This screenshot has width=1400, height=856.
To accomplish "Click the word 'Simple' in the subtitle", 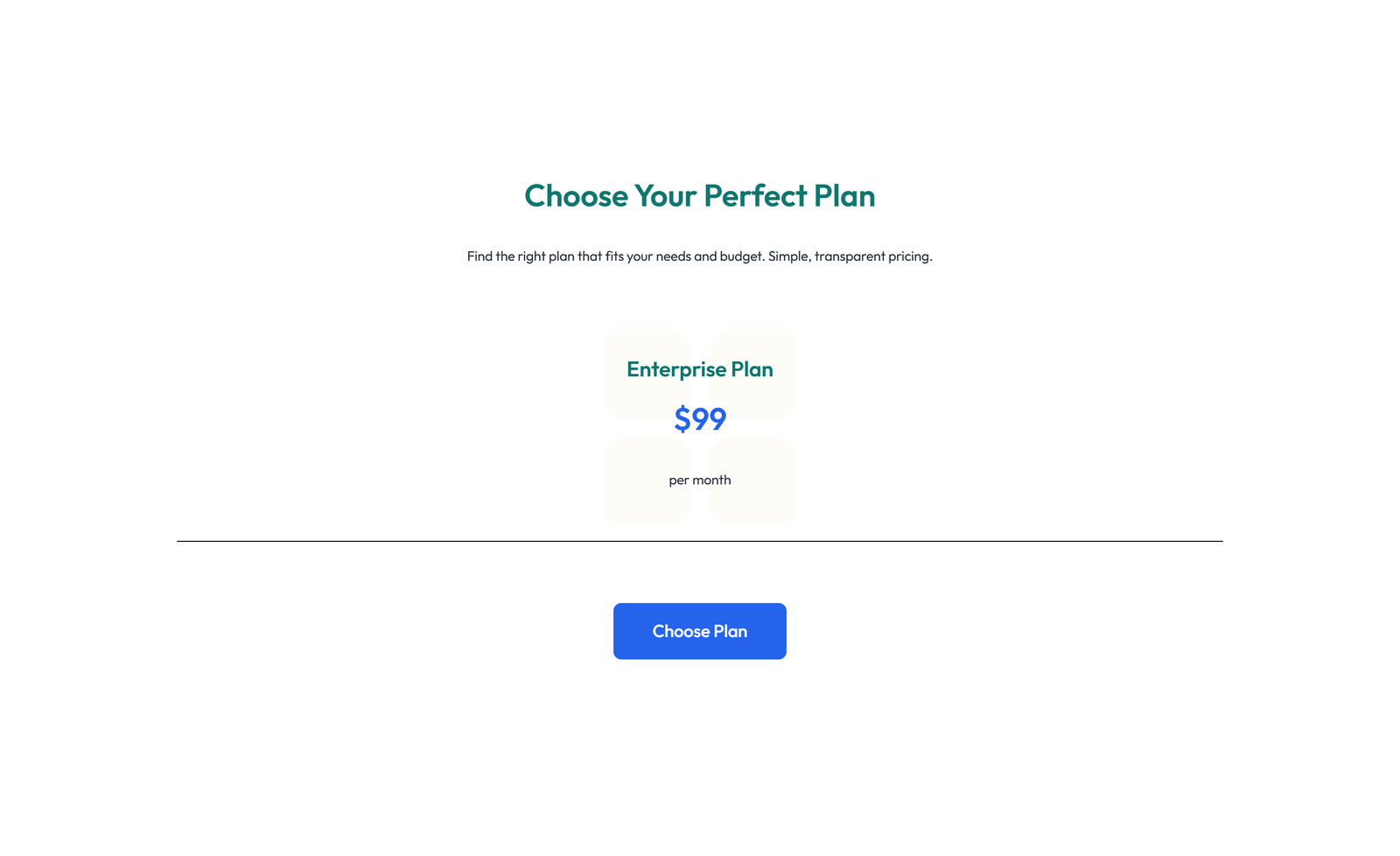I will click(x=788, y=256).
